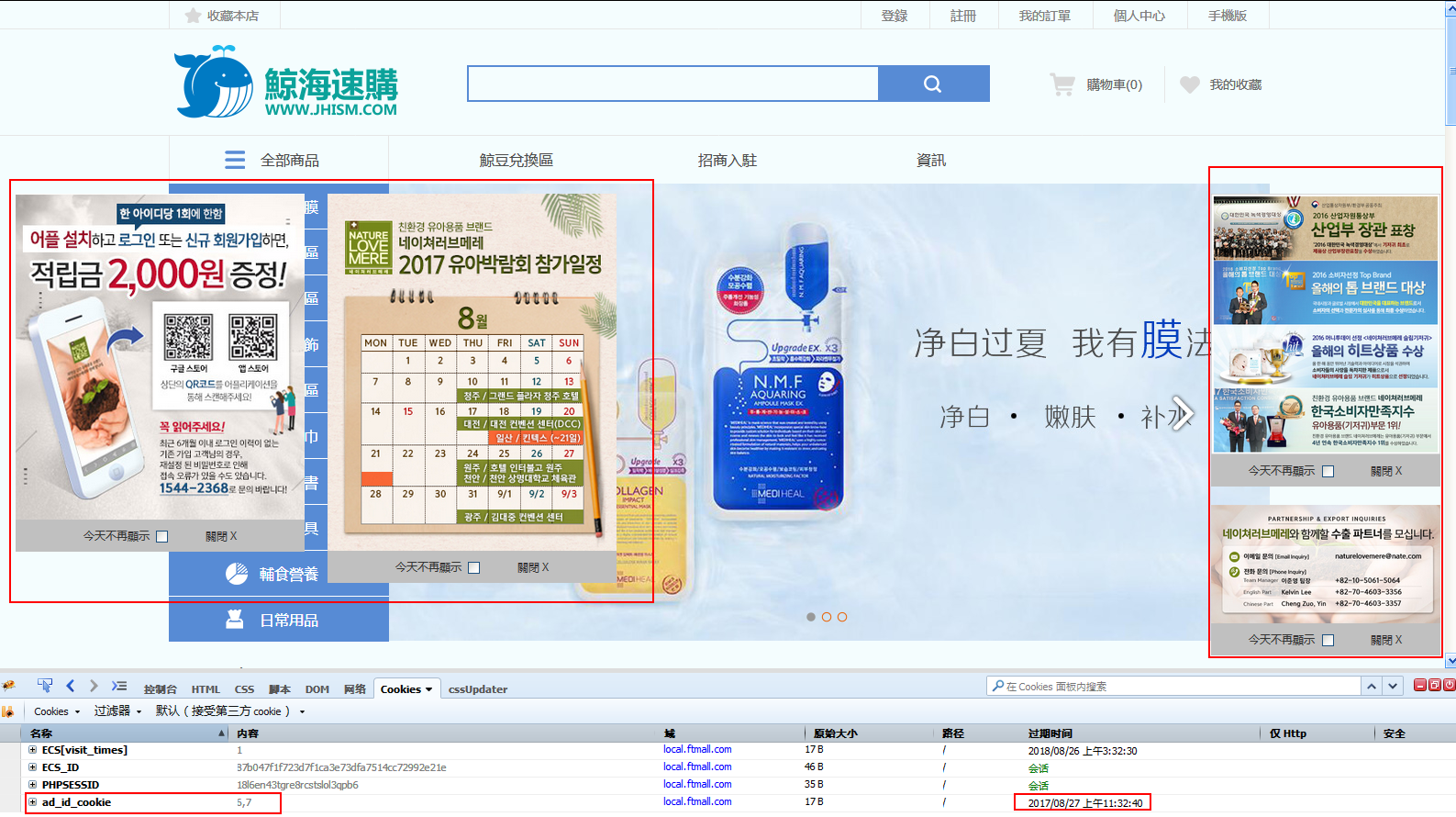Open the Cookies toolbar dropdown menu

click(x=57, y=711)
